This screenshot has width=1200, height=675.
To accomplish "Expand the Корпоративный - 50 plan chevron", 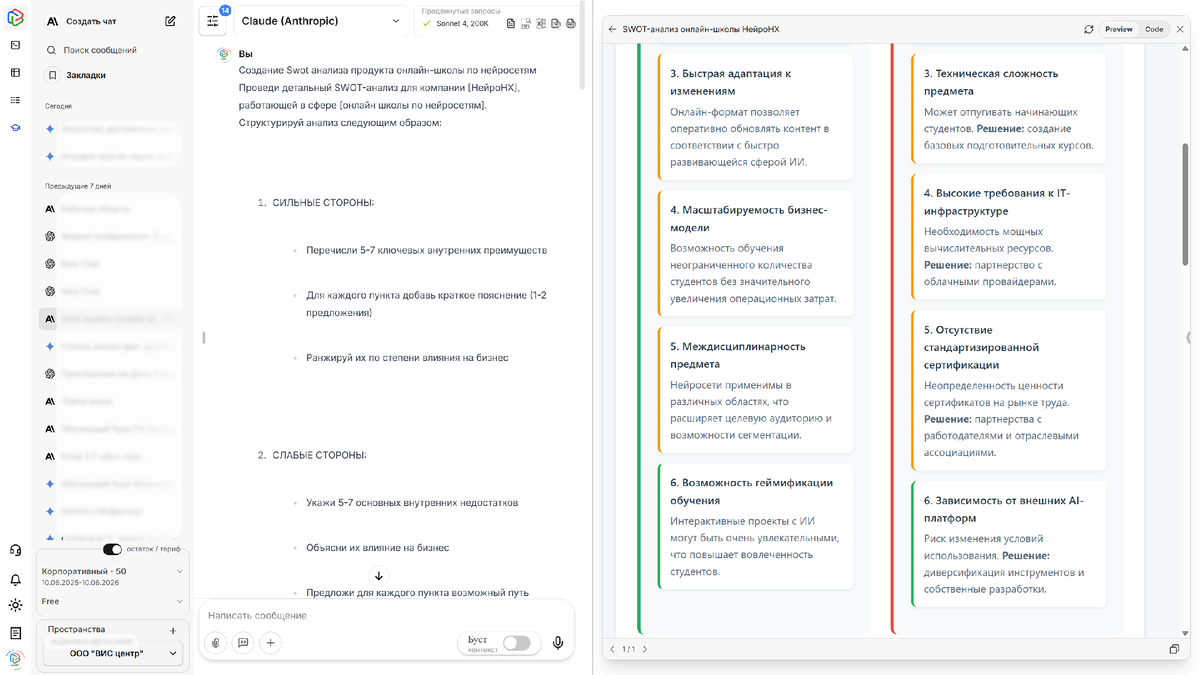I will [x=180, y=571].
